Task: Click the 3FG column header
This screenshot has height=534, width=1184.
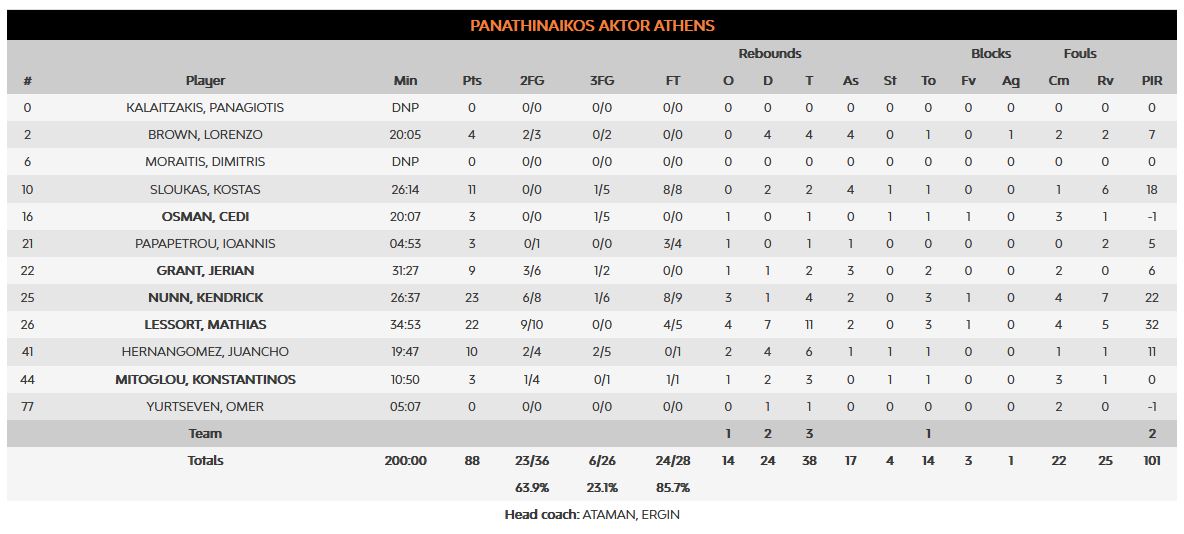Action: tap(602, 80)
